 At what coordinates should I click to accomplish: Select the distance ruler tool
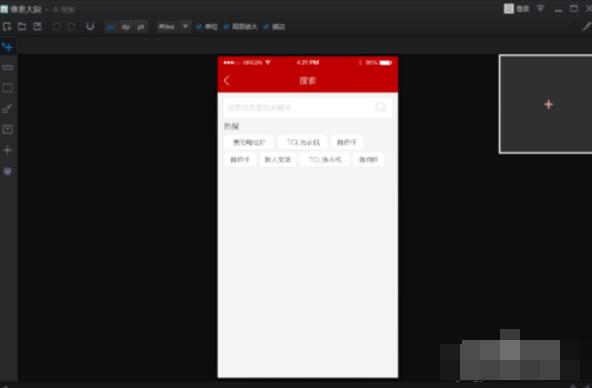coord(7,68)
